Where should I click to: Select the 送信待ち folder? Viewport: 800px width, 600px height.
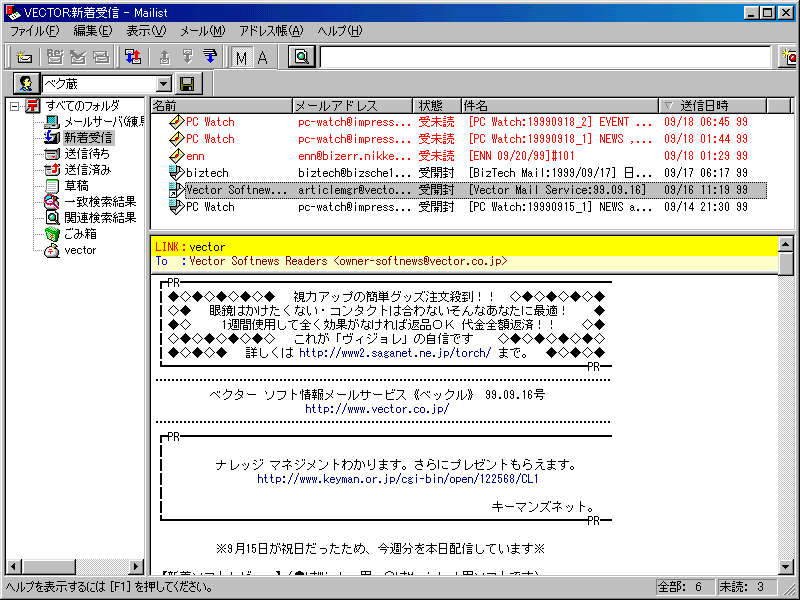[87, 154]
